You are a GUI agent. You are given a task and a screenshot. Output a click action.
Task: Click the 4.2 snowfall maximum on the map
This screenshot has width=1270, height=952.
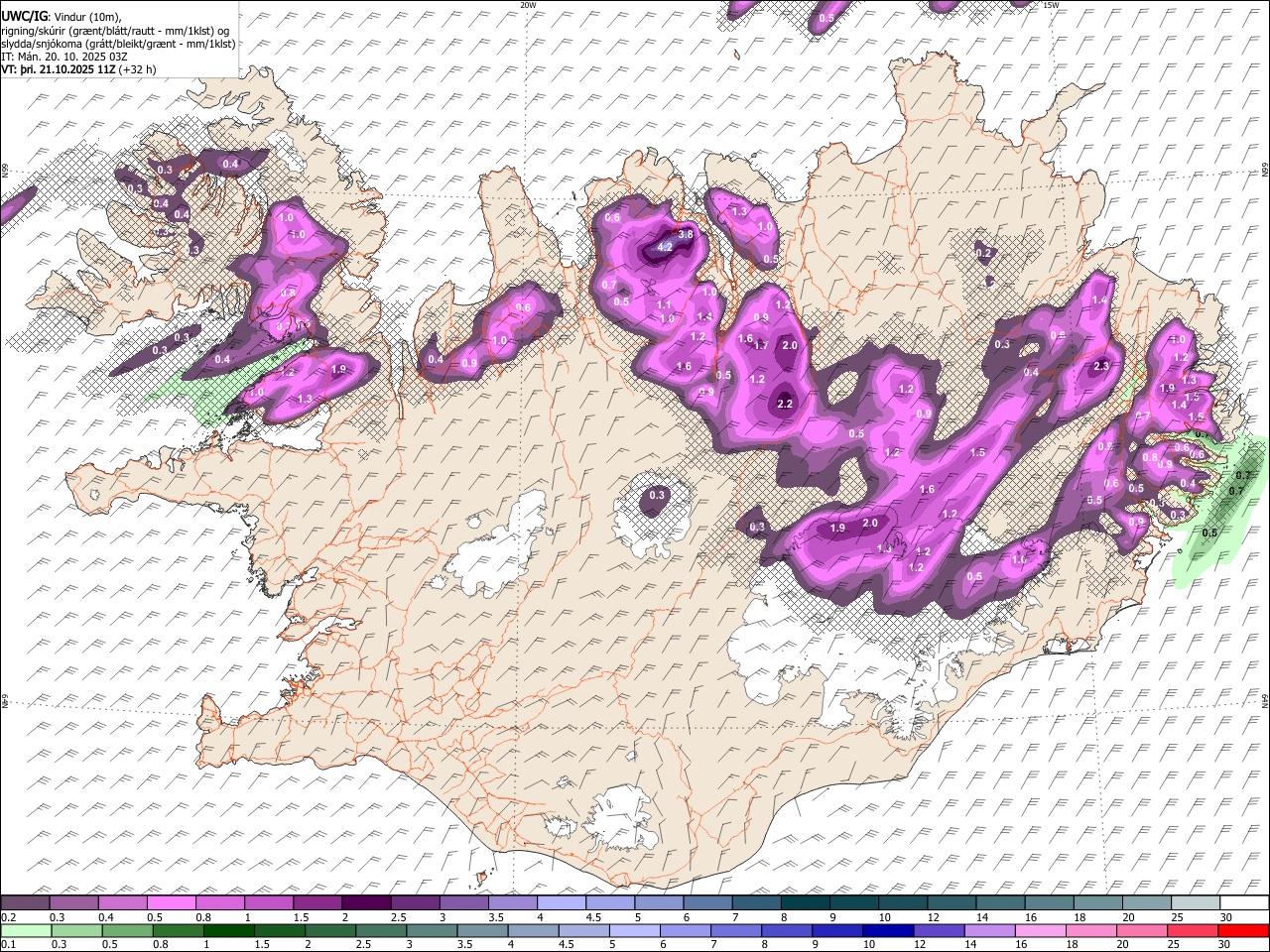tap(666, 247)
